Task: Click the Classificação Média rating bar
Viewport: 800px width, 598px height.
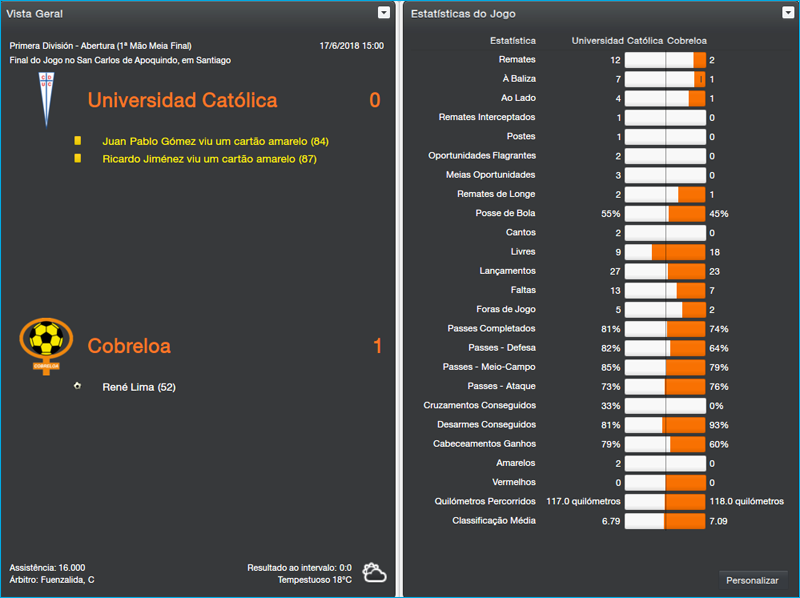Action: click(665, 521)
